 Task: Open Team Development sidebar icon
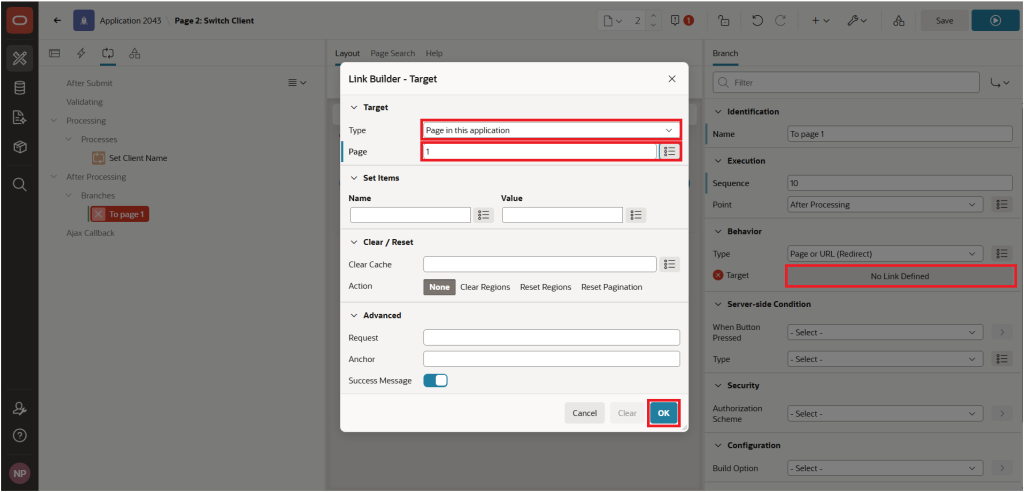19,118
